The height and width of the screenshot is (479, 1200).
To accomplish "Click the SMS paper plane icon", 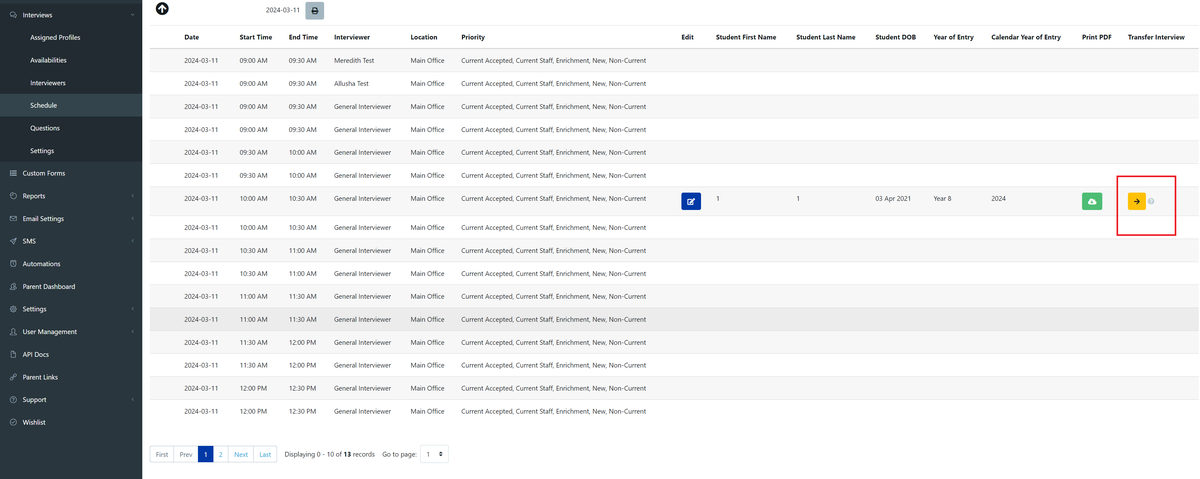I will point(13,241).
